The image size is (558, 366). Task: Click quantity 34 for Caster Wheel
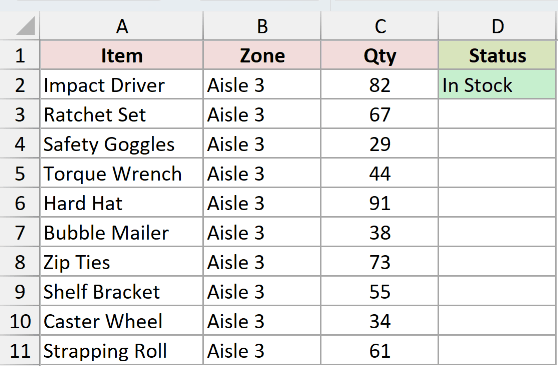(380, 321)
